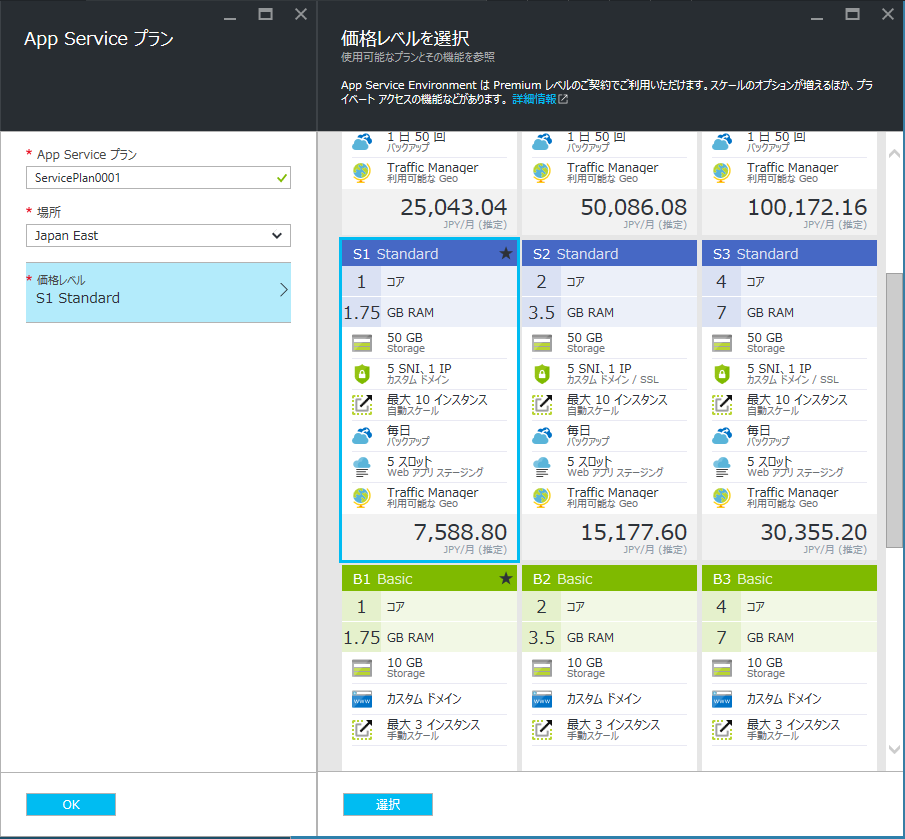This screenshot has width=905, height=839.
Task: Click the S2 Standard Traffic Manager globe icon
Action: (x=542, y=497)
